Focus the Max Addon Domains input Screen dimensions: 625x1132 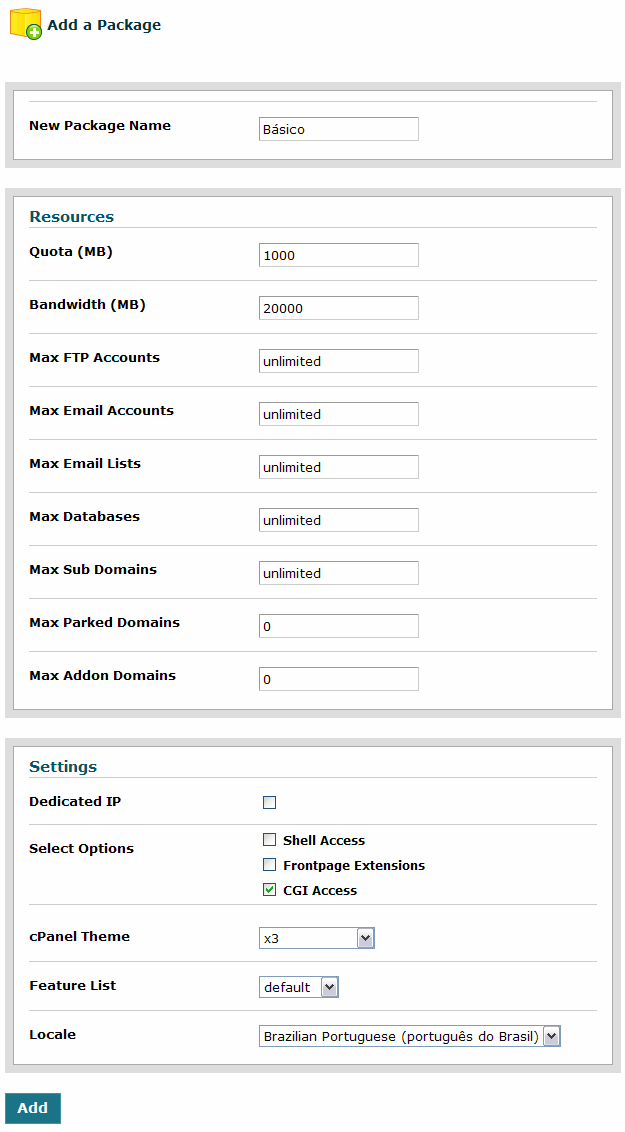pos(338,679)
